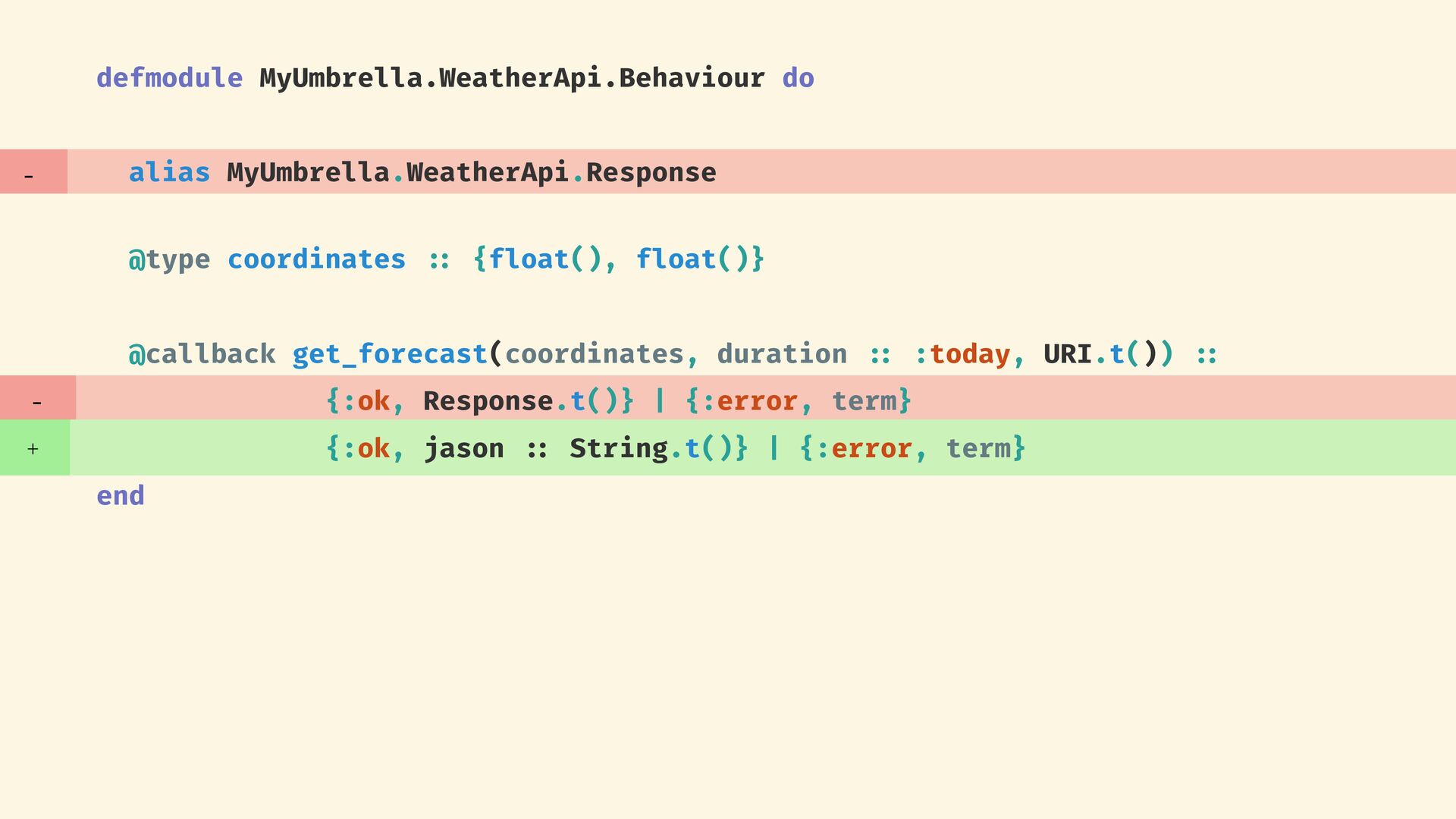Click String.t() in the added line
This screenshot has height=819, width=1456.
coord(651,448)
